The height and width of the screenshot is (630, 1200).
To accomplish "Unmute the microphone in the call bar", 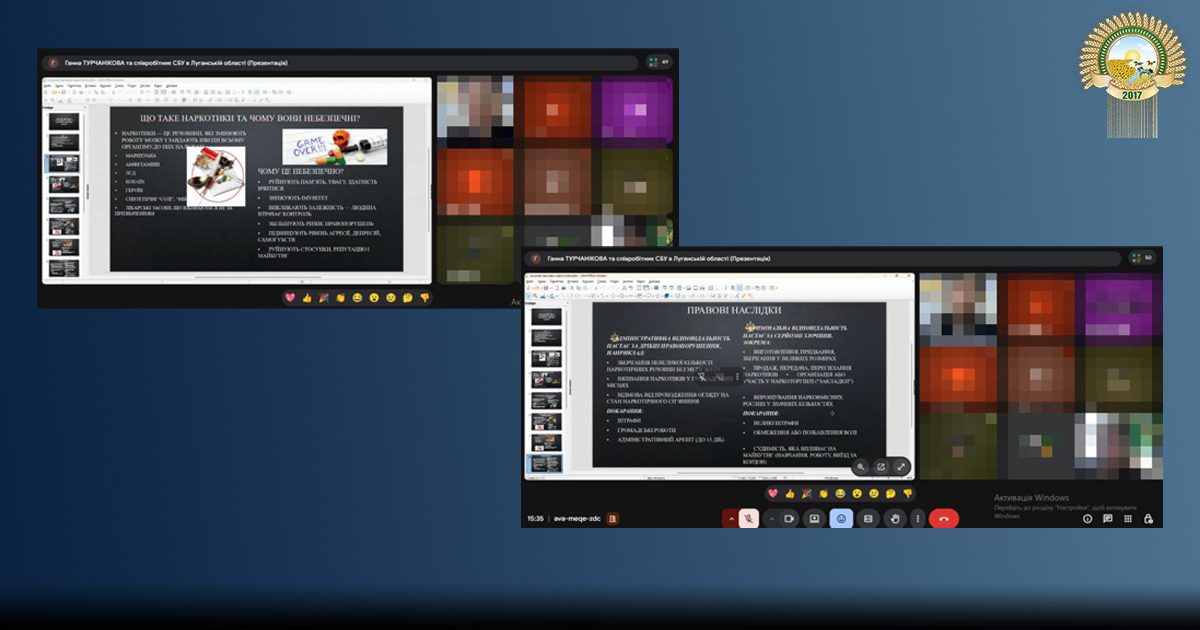I will click(x=748, y=519).
